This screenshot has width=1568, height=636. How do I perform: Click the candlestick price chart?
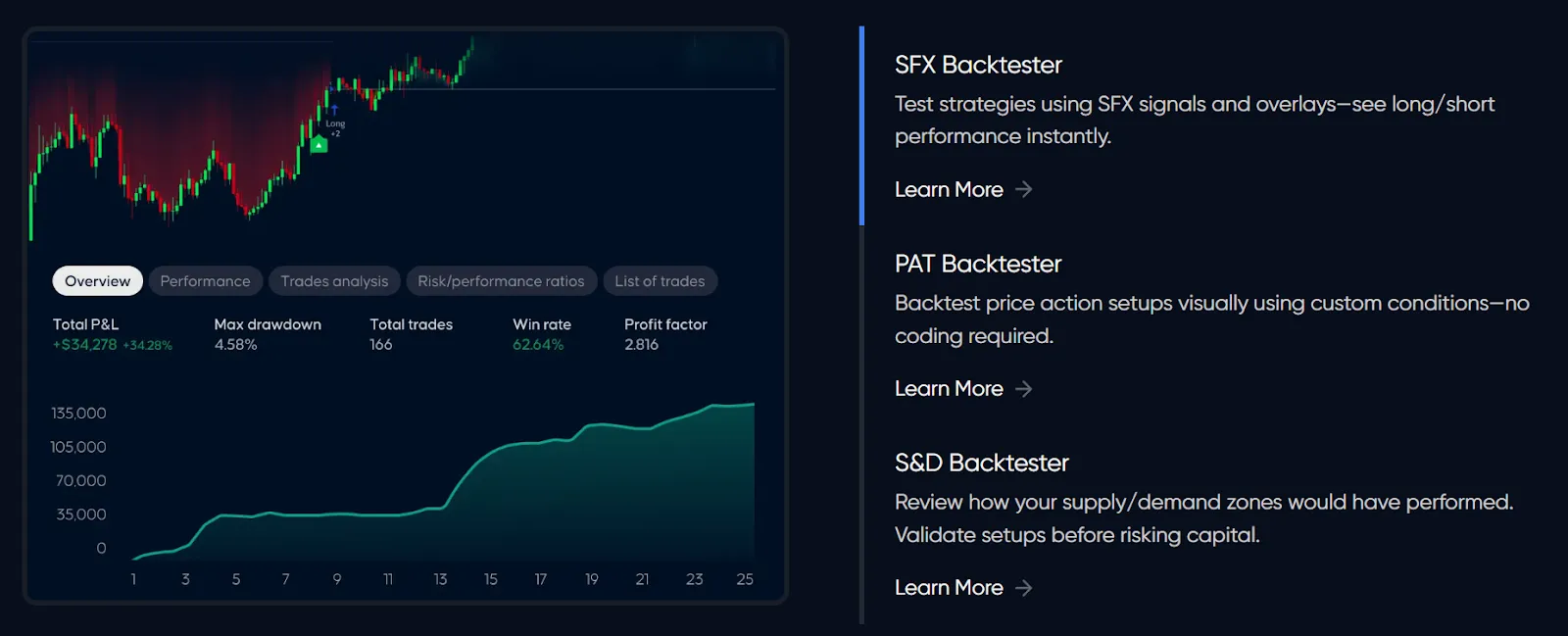403,137
